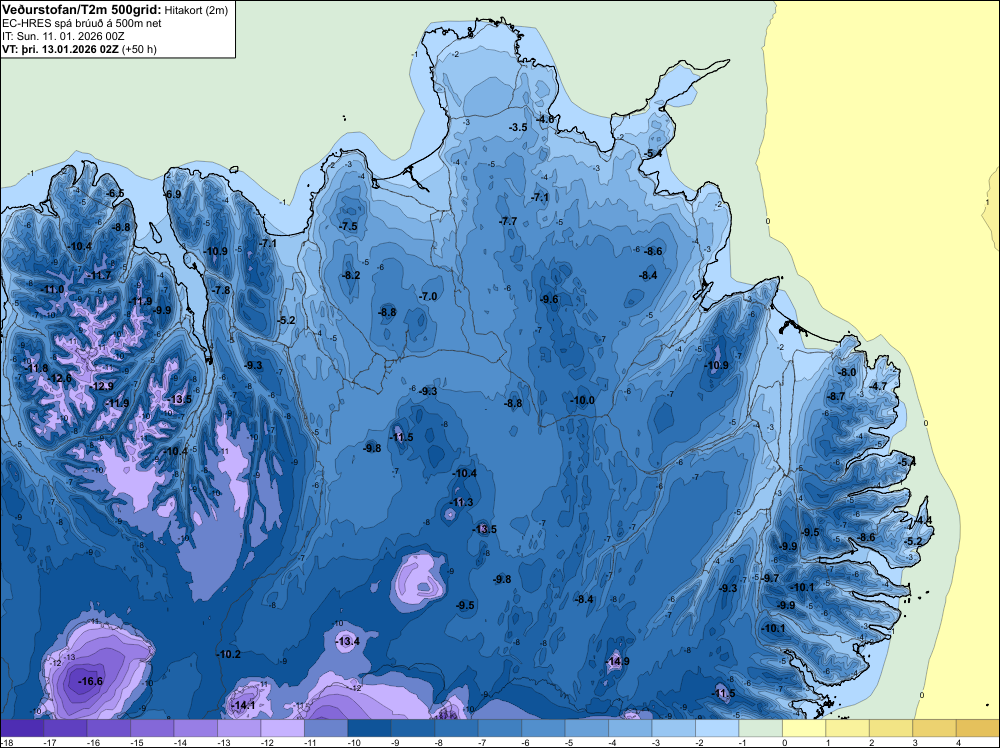Screen dimensions: 1000x748
Task: Click the -12.9 temperature value
Action: click(102, 386)
